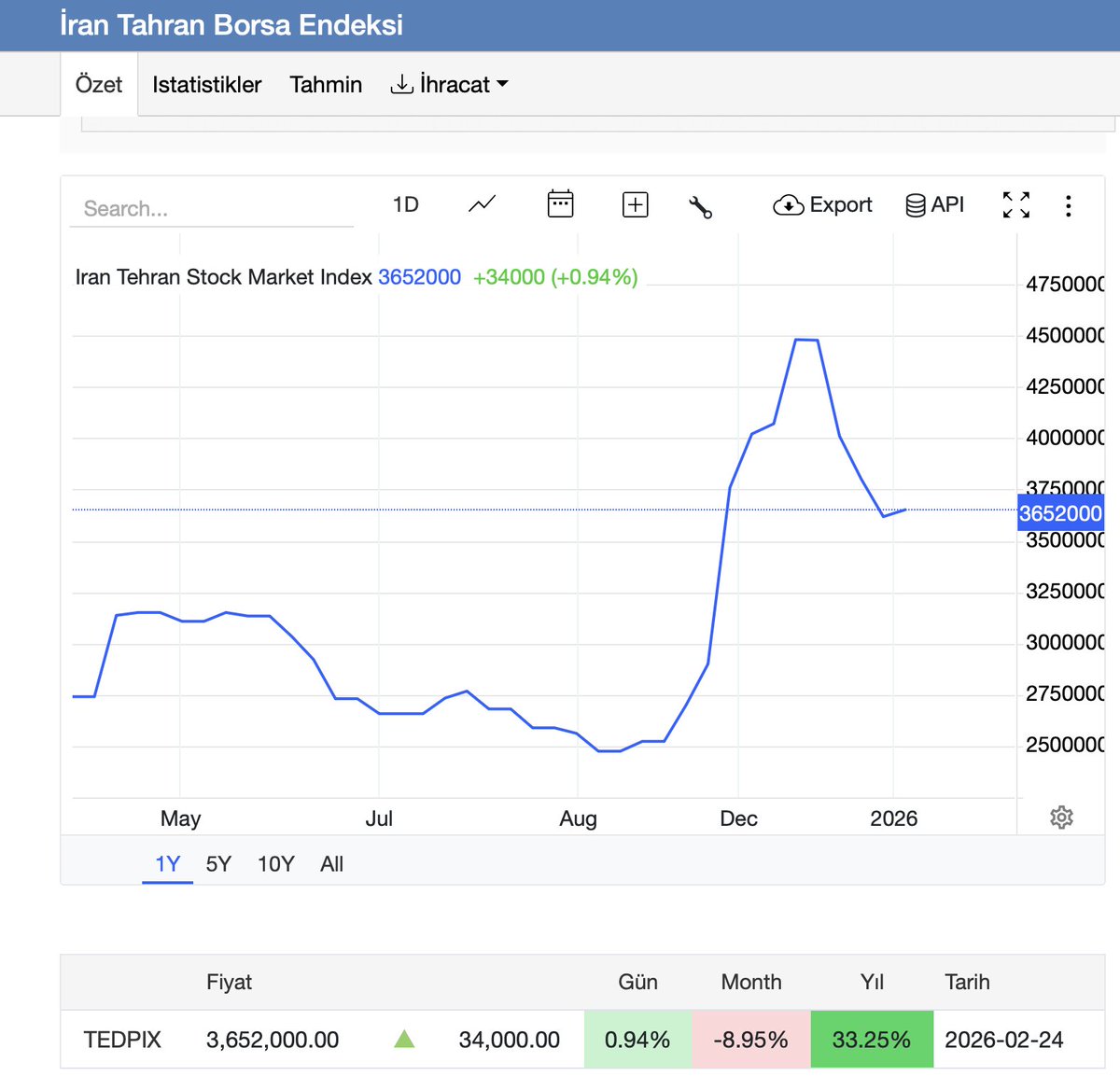Select the 5Y time range
Screen dimensions: 1120x1076
(218, 864)
